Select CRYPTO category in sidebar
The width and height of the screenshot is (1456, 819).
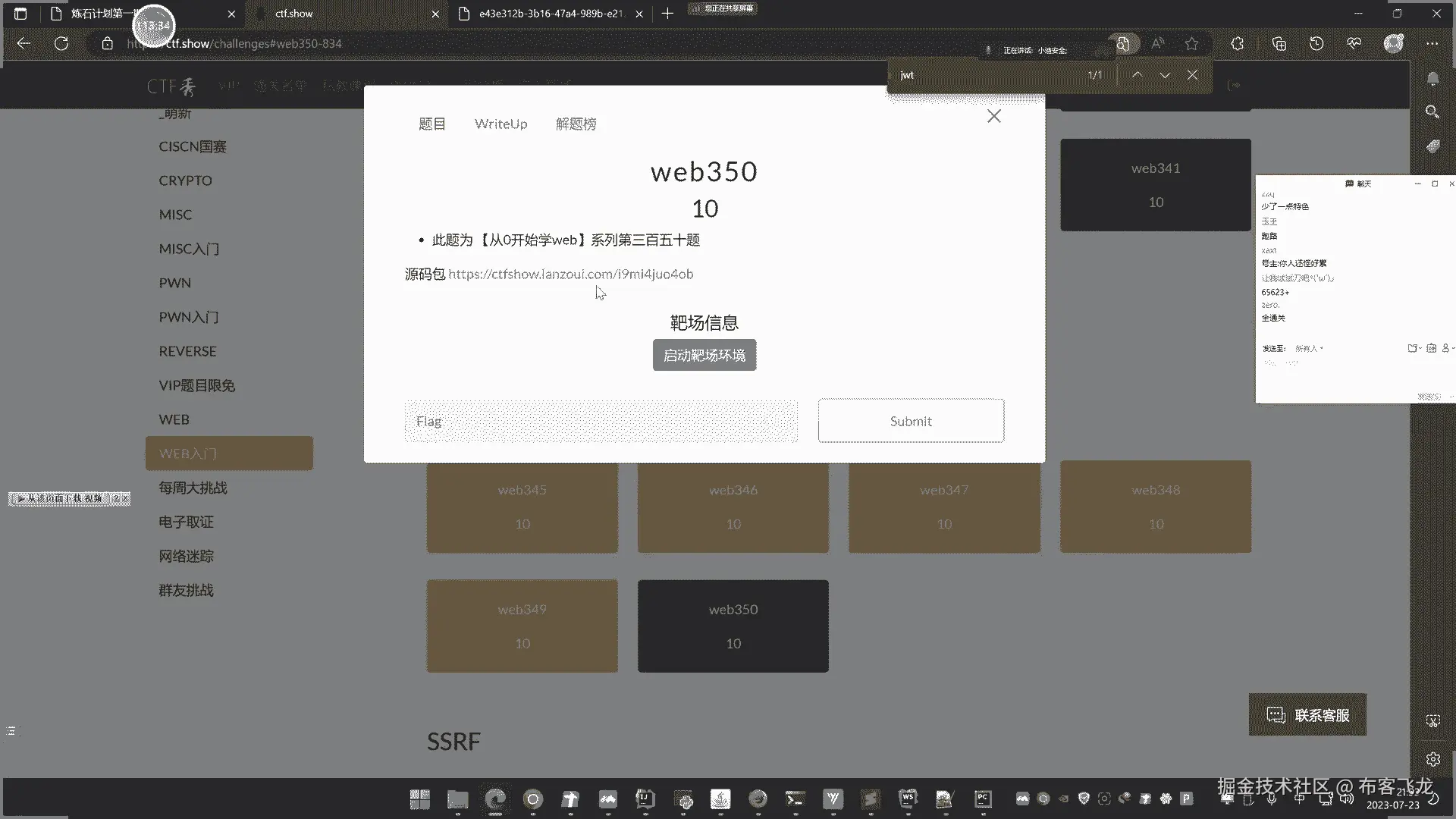[x=185, y=180]
